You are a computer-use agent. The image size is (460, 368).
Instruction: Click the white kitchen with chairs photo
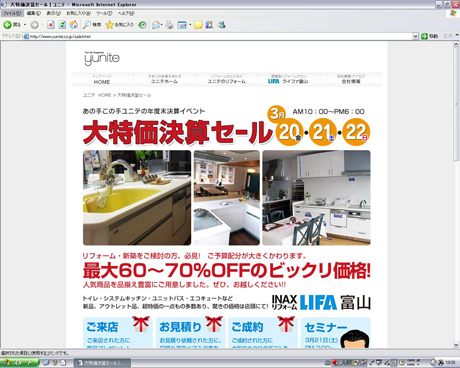coord(316,198)
